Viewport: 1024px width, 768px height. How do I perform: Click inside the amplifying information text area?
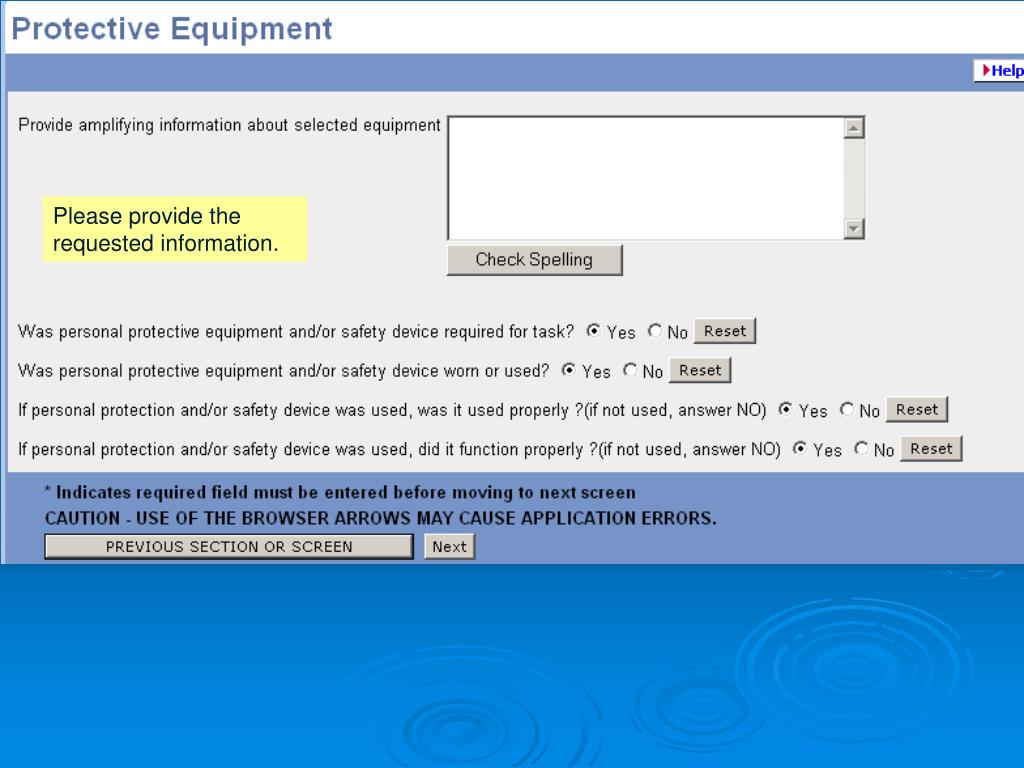pyautogui.click(x=646, y=178)
